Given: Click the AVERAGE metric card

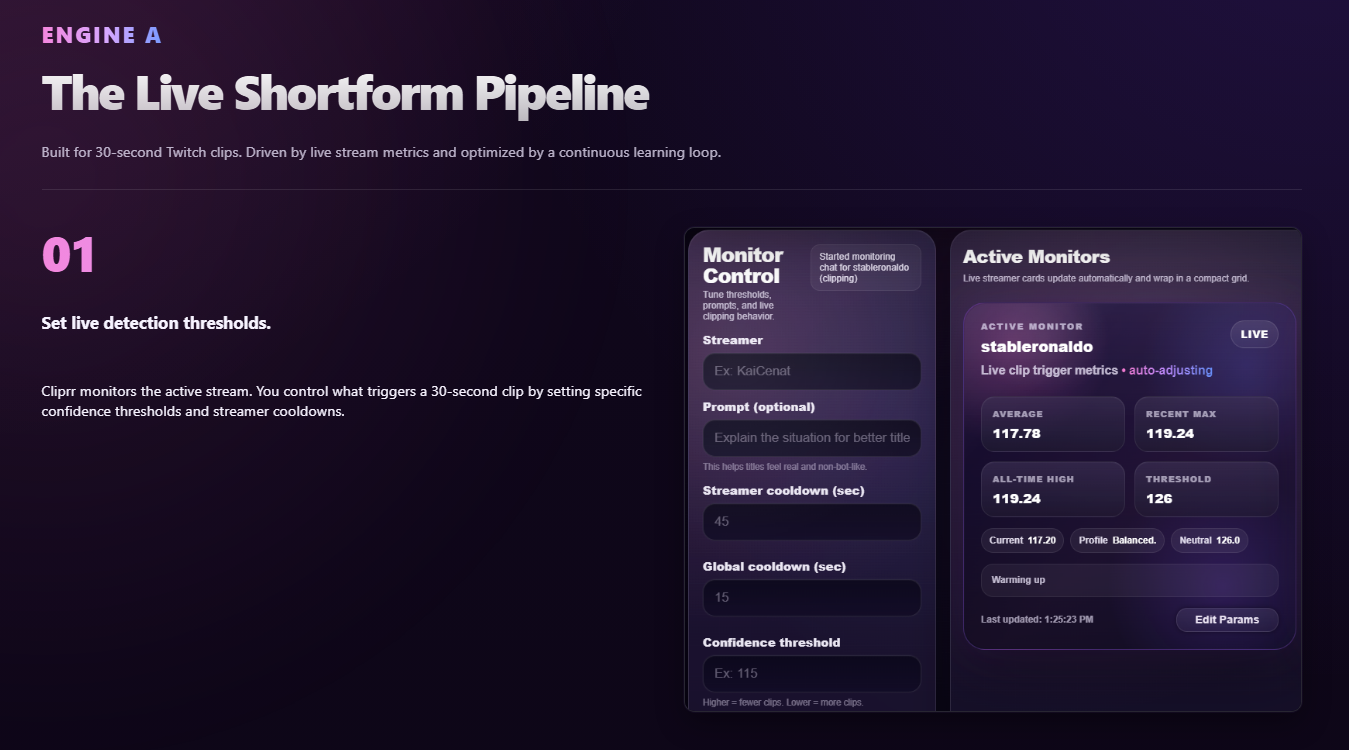Looking at the screenshot, I should tap(1052, 424).
